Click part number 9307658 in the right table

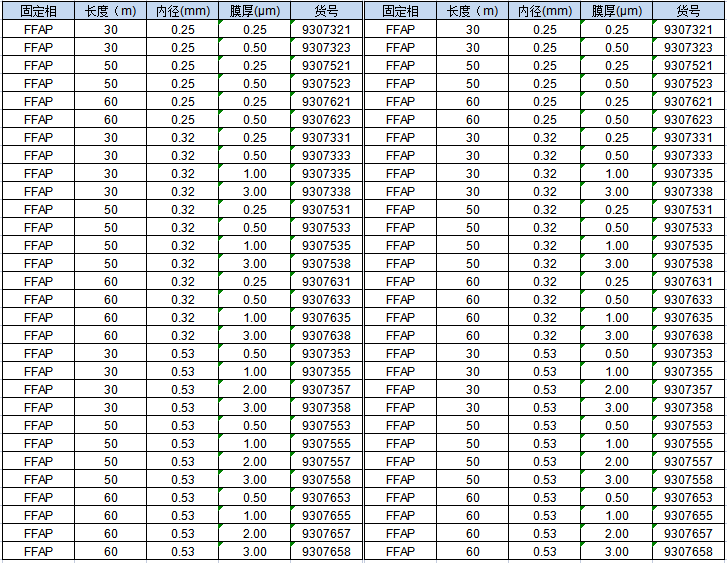tap(689, 552)
